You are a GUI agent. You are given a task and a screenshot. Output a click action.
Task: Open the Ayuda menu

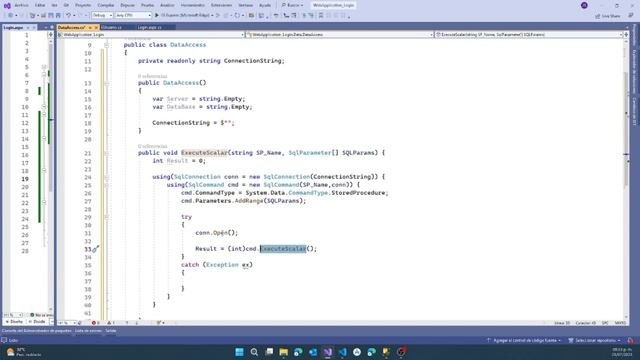(265, 5)
